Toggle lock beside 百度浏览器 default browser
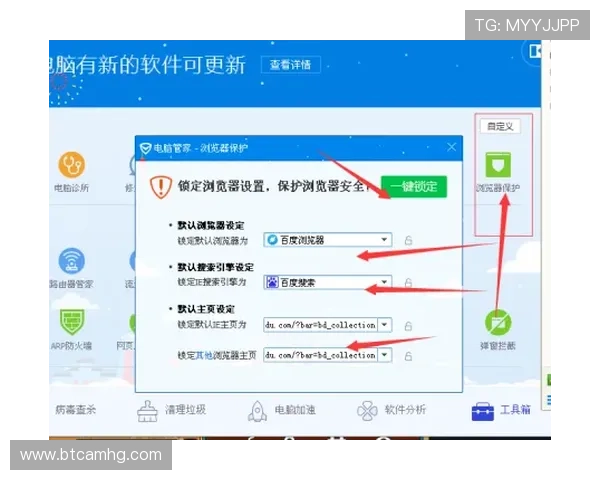Viewport: 600px width, 480px height. pos(408,240)
